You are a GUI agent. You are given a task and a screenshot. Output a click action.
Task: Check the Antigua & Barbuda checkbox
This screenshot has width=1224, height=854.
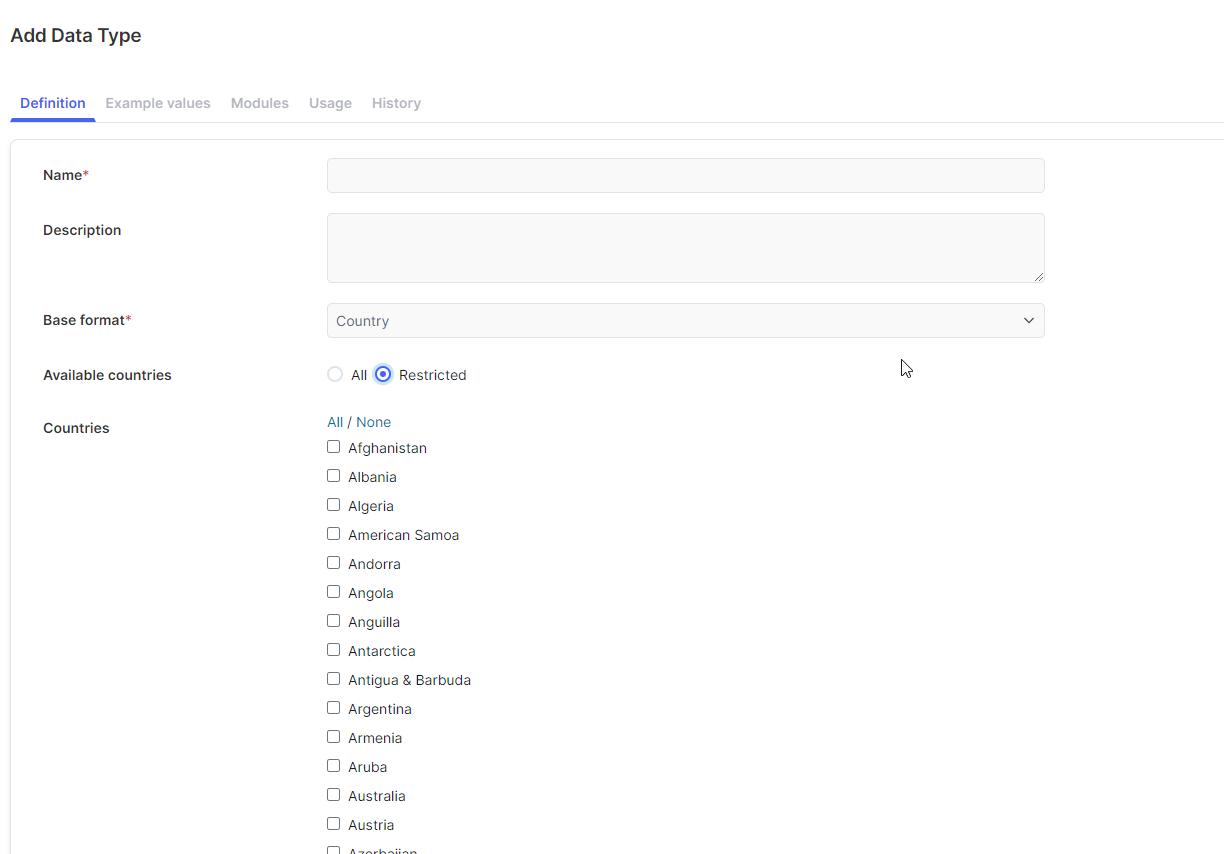pos(334,679)
